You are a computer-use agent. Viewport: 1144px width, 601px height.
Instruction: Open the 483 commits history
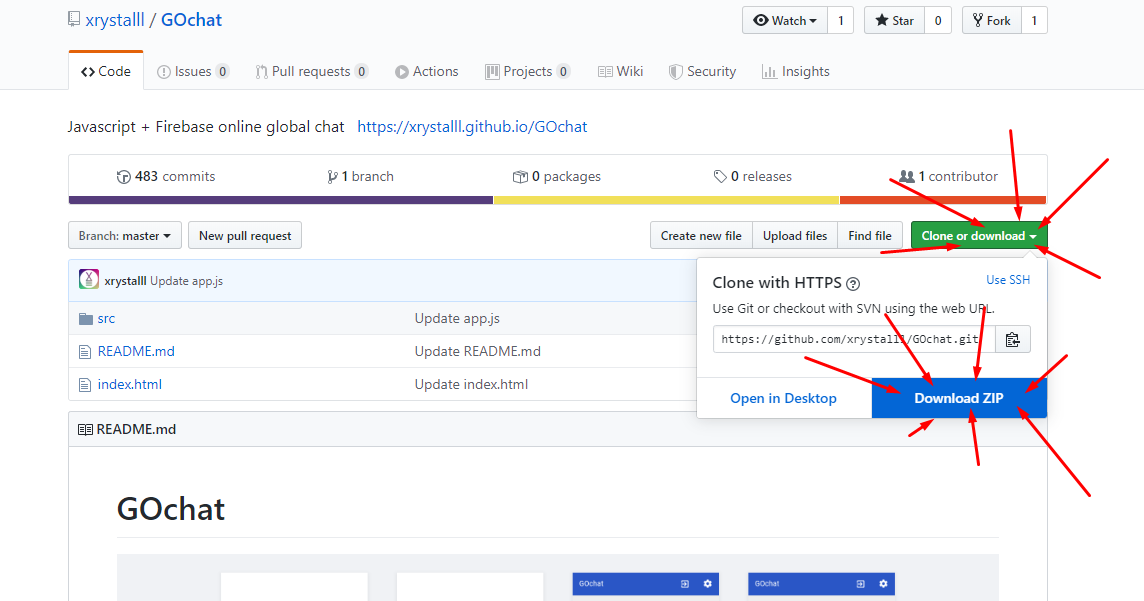tap(166, 177)
